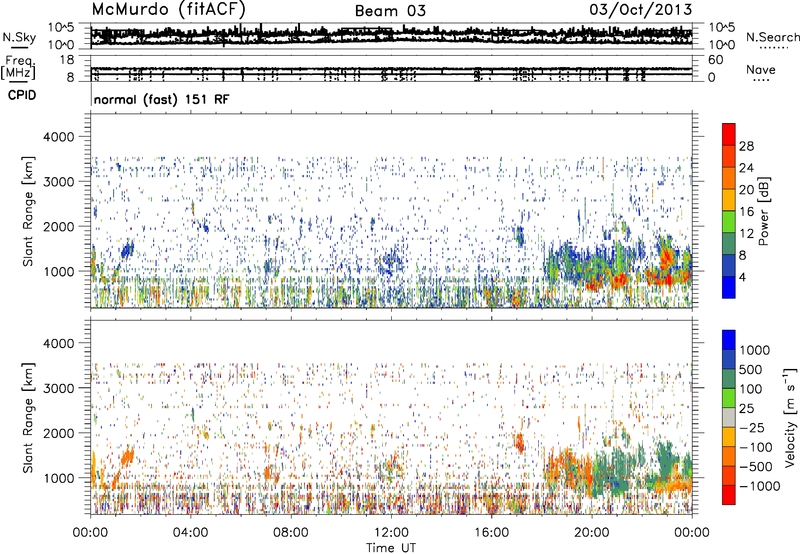Click the 'Power [dB]' color bar label
The height and width of the screenshot is (554, 800).
(763, 211)
